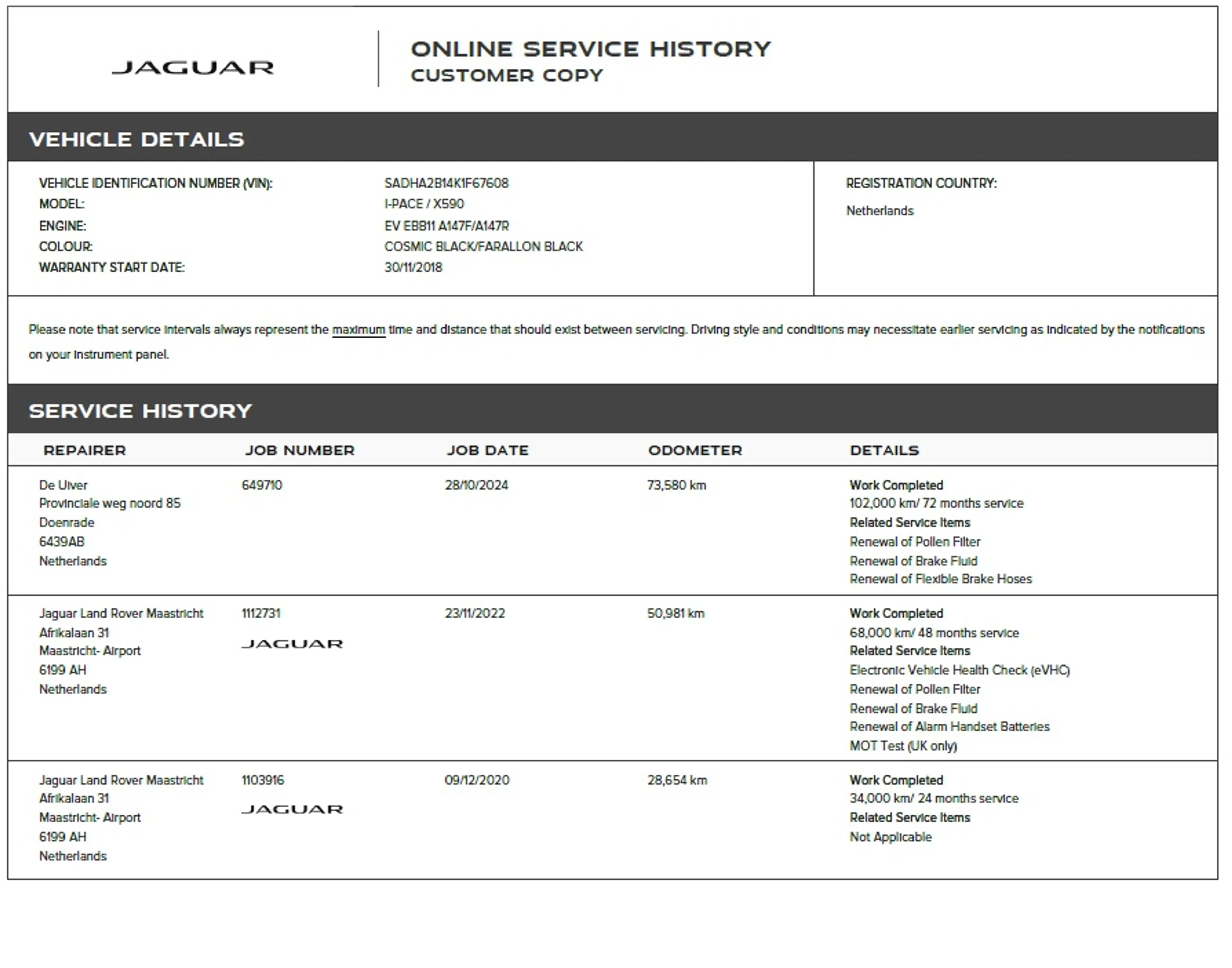Viewport: 1232px width, 968px height.
Task: Select the odometer reading '50,981 km'
Action: click(676, 613)
